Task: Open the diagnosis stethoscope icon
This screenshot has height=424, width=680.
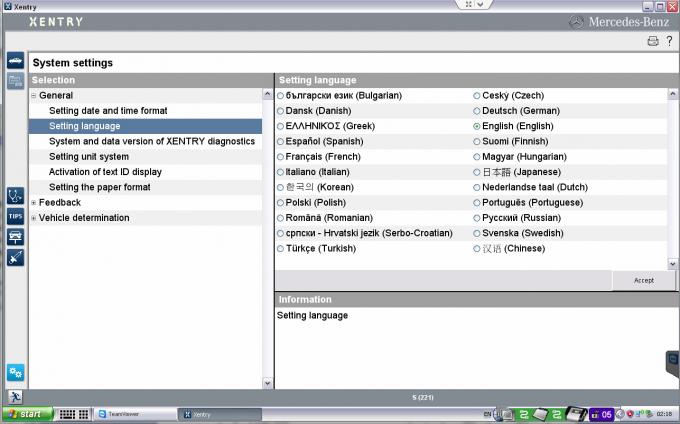Action: [x=15, y=196]
